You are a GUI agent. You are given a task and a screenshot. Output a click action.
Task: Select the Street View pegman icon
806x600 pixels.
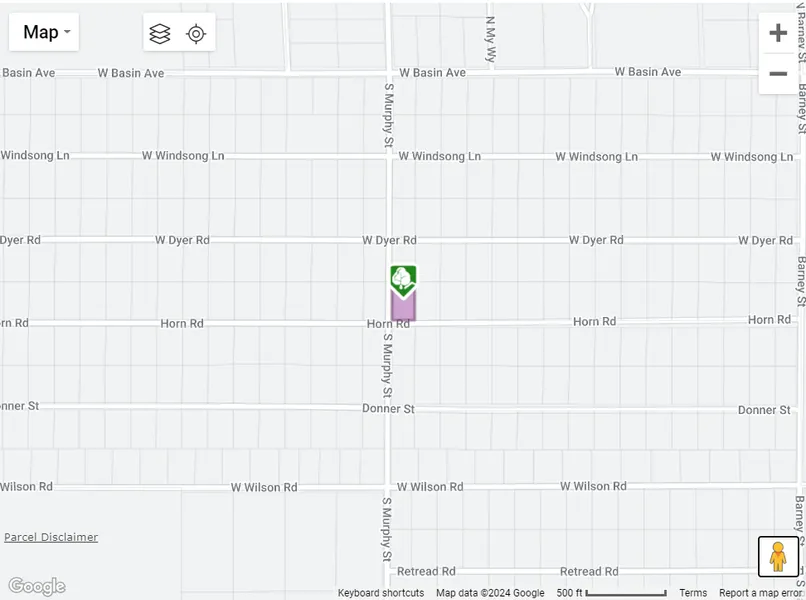pyautogui.click(x=778, y=556)
